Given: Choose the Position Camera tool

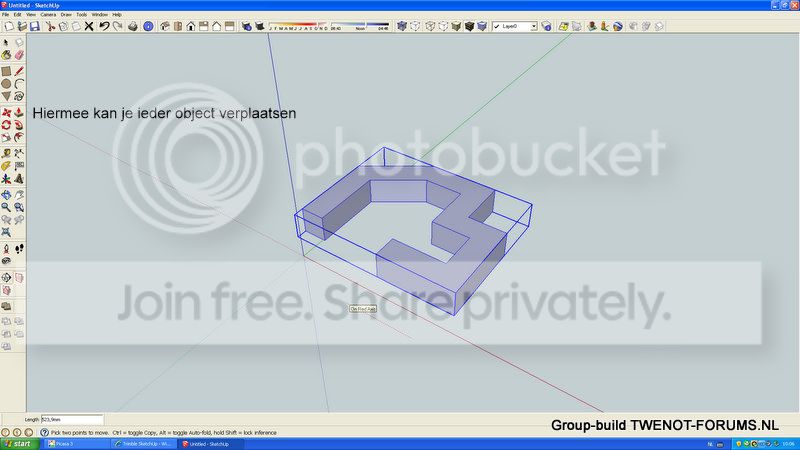Looking at the screenshot, I should click(x=6, y=249).
